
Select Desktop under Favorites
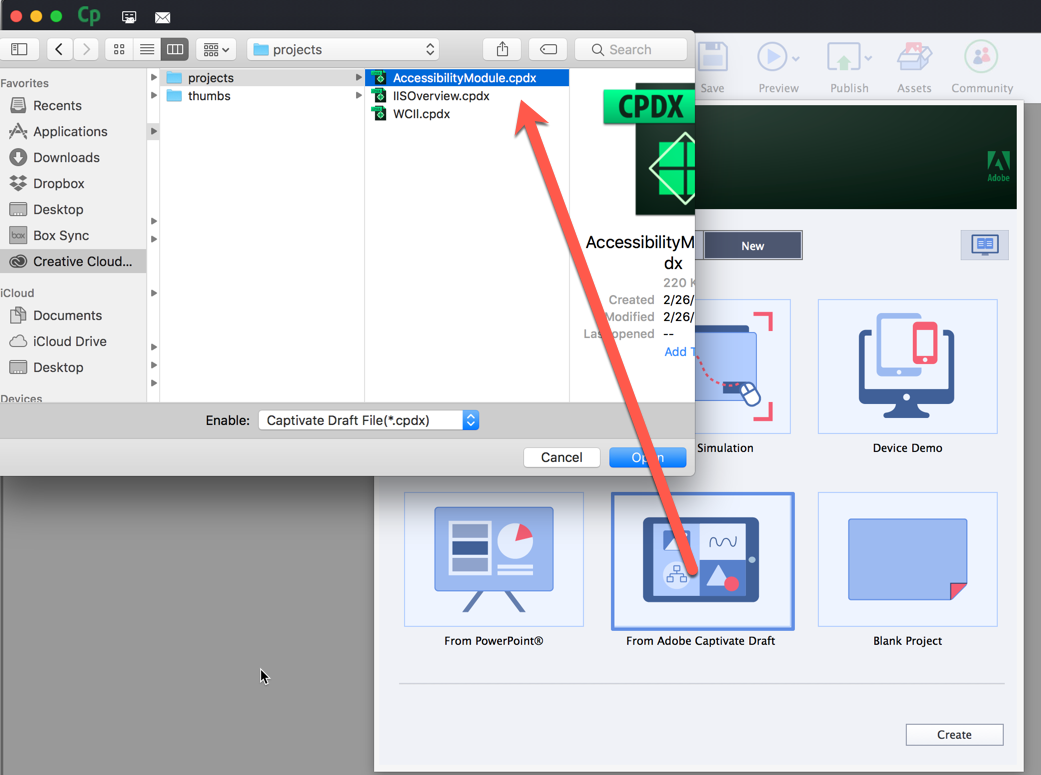tap(73, 209)
